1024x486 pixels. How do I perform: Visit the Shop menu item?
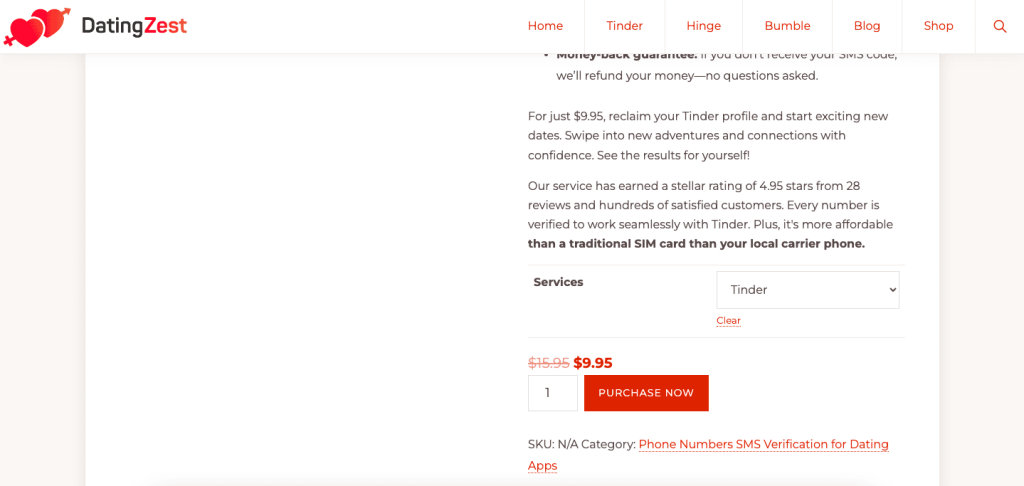pyautogui.click(x=939, y=26)
